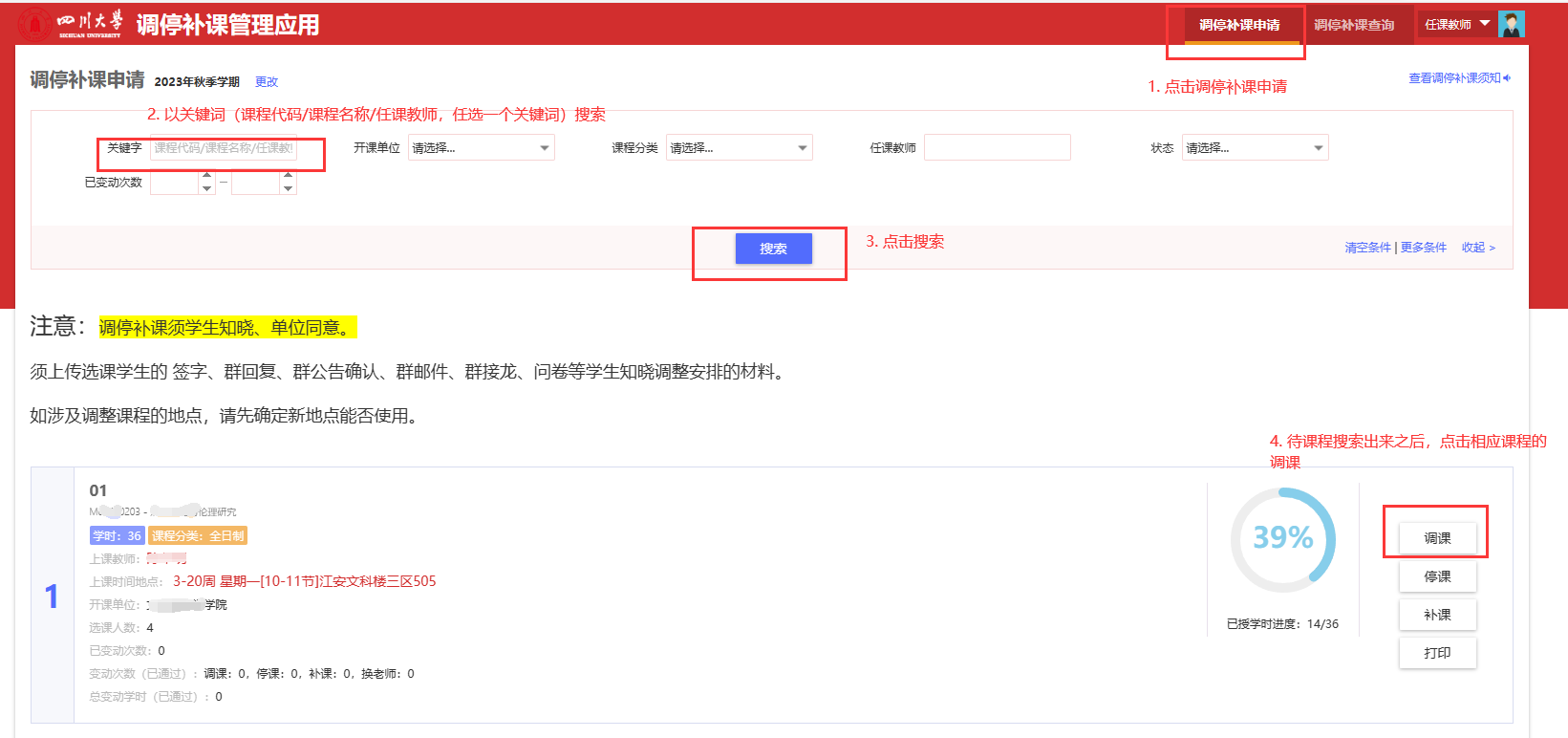Switch to the 调停补课申请 tab
This screenshot has height=738, width=1568.
pyautogui.click(x=1239, y=25)
